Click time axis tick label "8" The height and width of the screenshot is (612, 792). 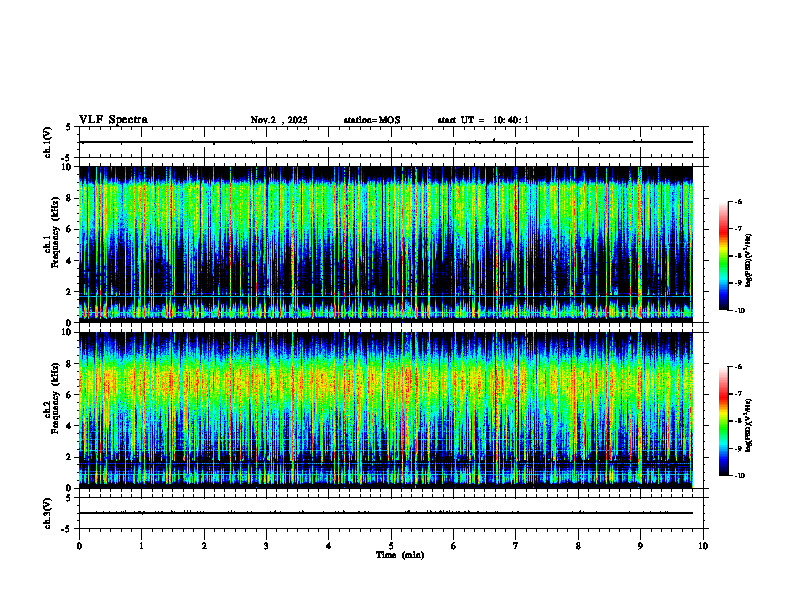pos(578,546)
